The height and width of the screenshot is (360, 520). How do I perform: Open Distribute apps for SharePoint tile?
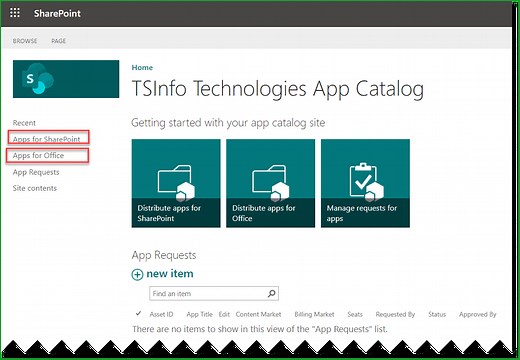[x=176, y=183]
